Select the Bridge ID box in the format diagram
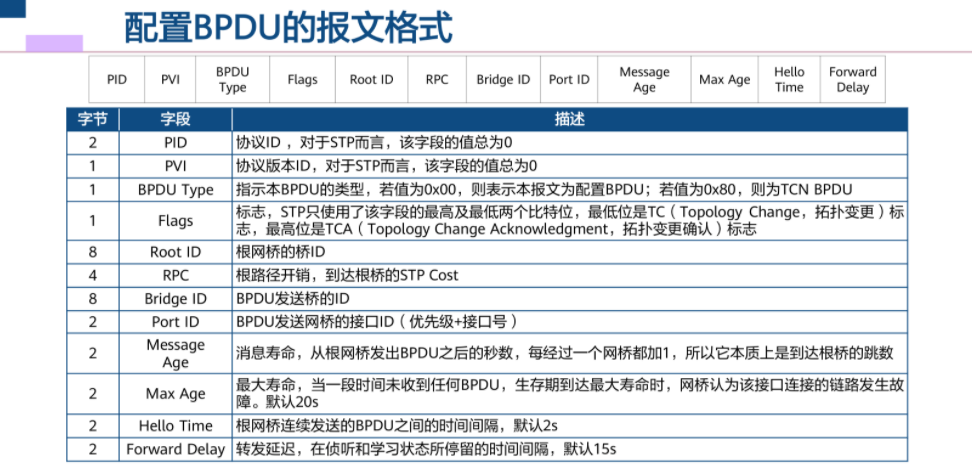The height and width of the screenshot is (467, 972). pos(503,79)
